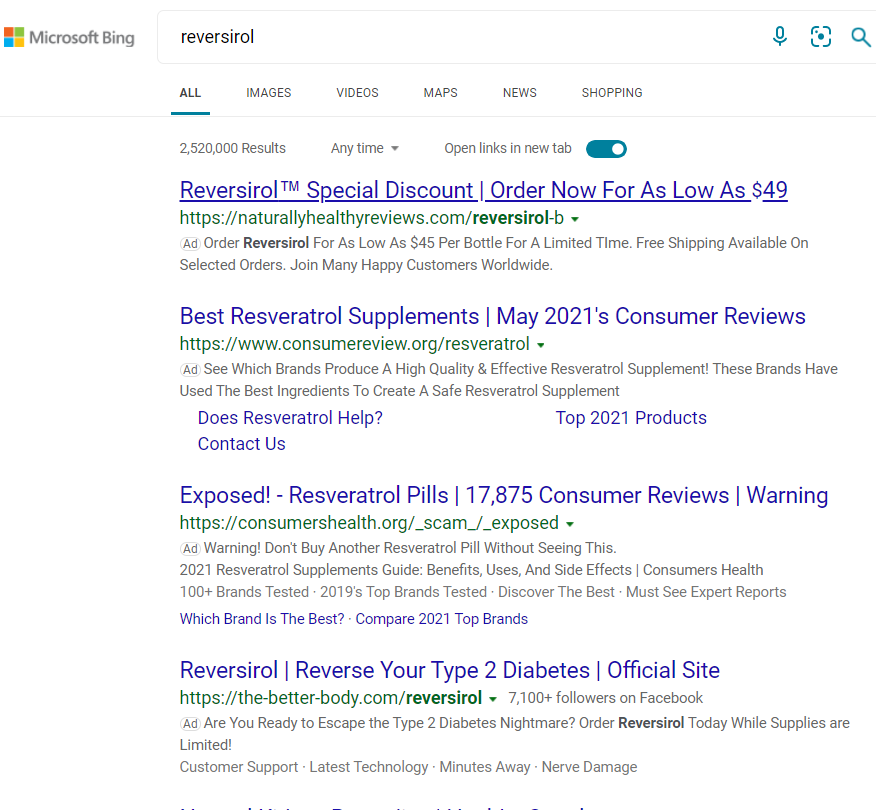Screen dimensions: 876x810
Task: Open Top 2021 Products sitelink
Action: [631, 418]
